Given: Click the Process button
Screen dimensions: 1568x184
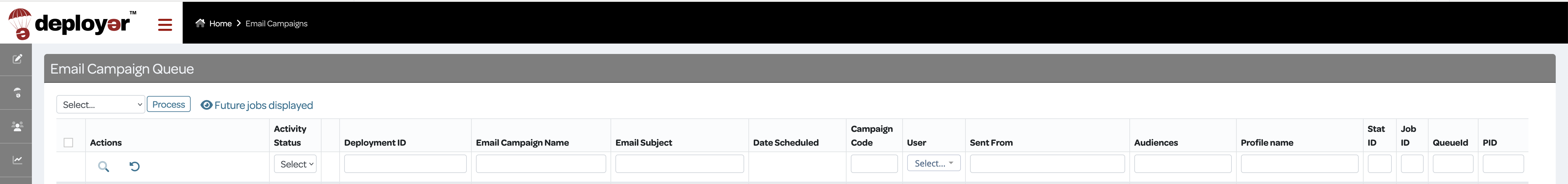Looking at the screenshot, I should point(169,104).
